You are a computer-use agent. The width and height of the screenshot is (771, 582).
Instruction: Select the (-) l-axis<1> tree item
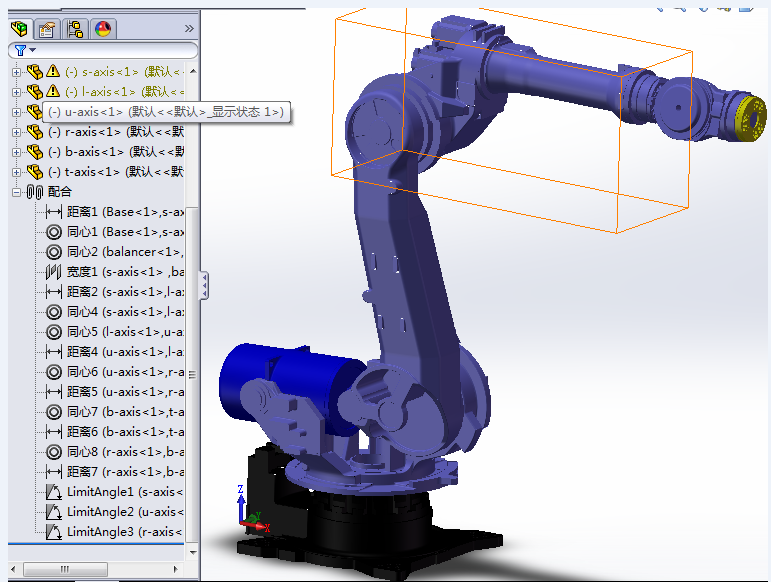124,92
